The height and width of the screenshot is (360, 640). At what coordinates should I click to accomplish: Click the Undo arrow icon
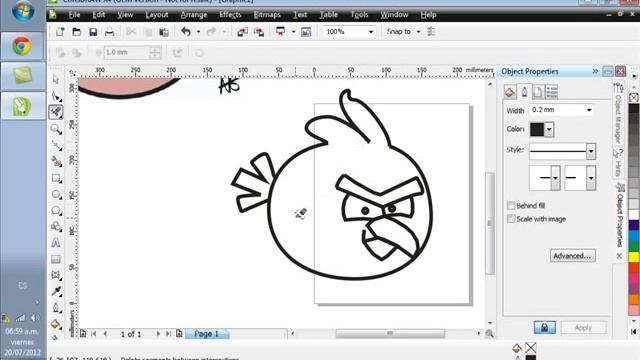[186, 31]
